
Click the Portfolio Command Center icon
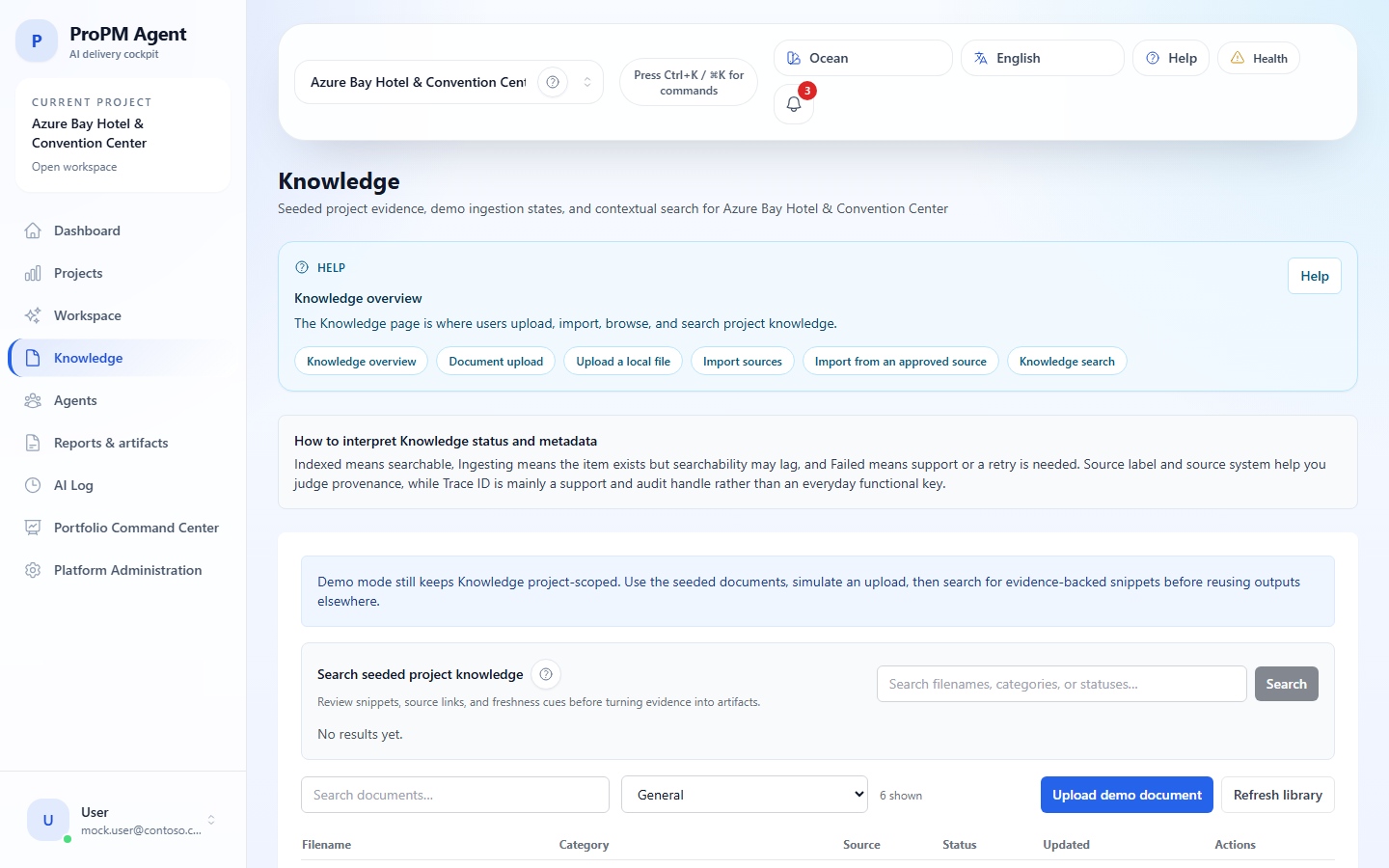(x=33, y=528)
